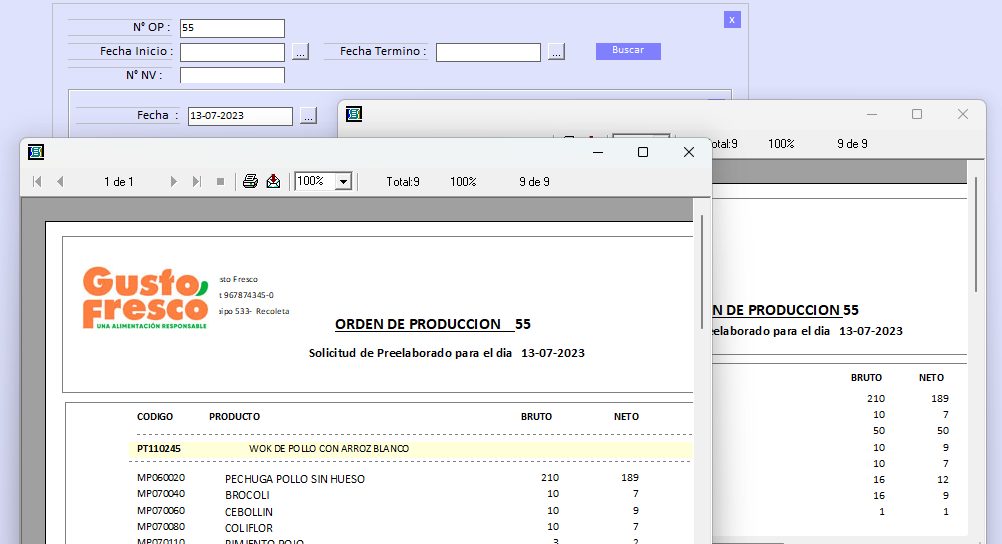Click the Fecha Termino input field
Image resolution: width=1002 pixels, height=544 pixels.
click(488, 52)
